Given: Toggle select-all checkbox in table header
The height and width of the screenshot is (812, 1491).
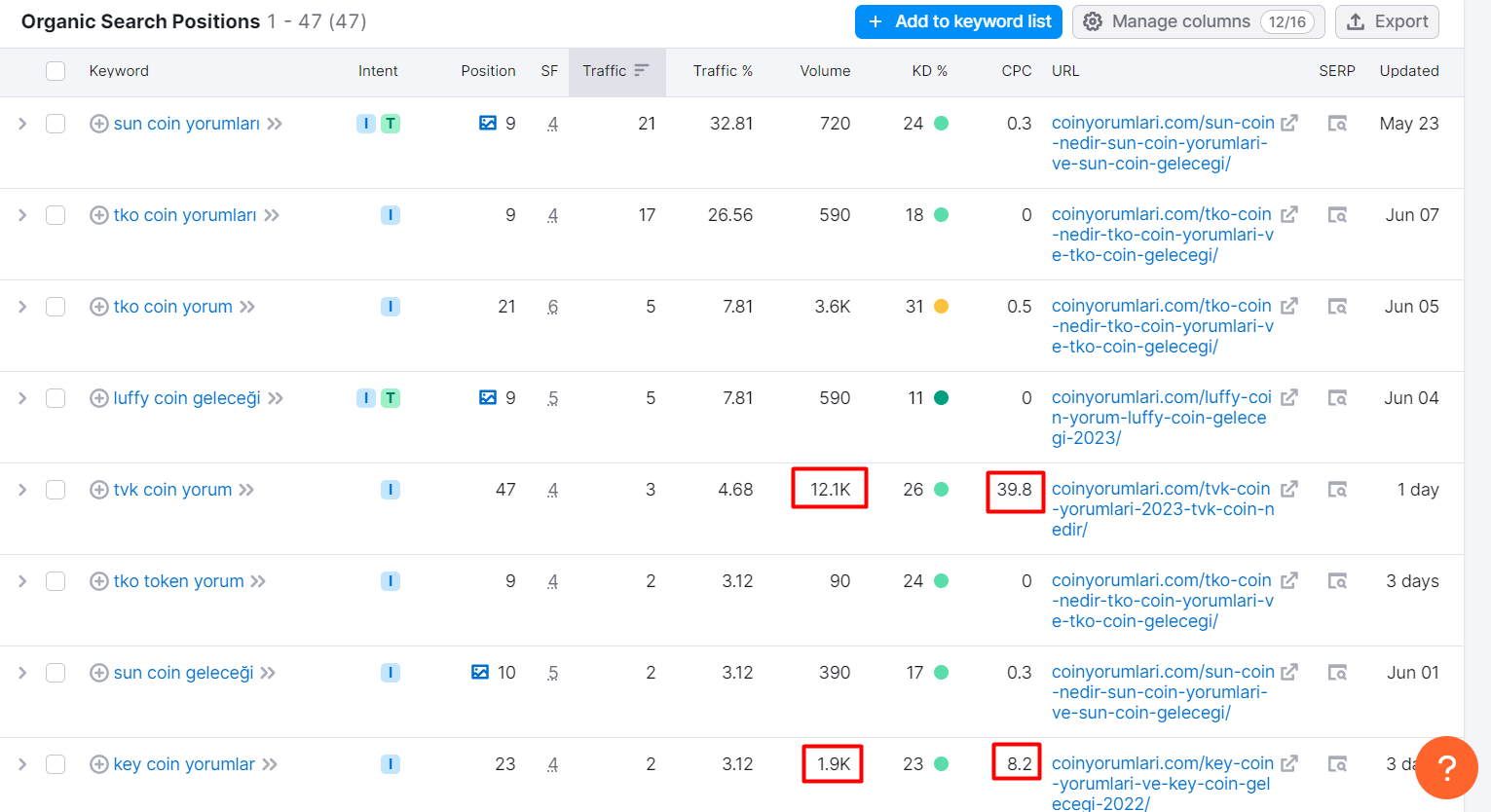Looking at the screenshot, I should (56, 71).
